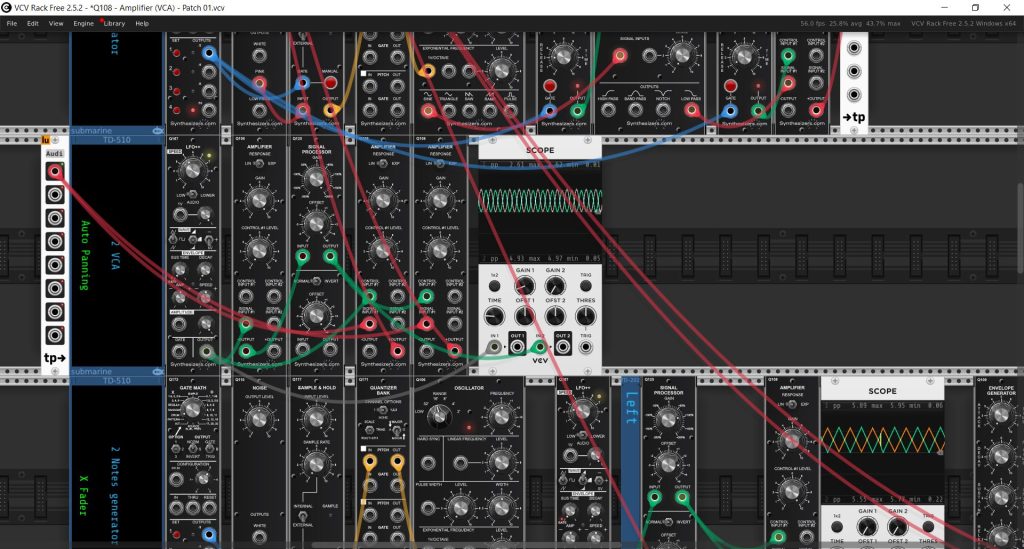This screenshot has height=549, width=1024.
Task: Click the TRIG input jack on the middle Scope
Action: pos(586,347)
